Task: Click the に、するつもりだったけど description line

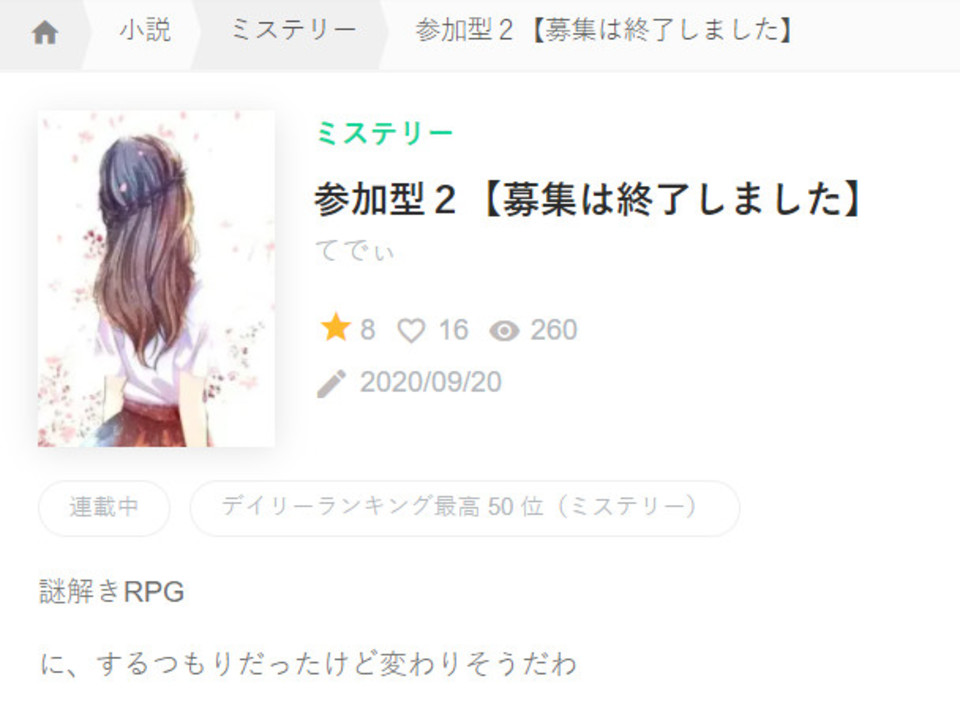Action: 308,663
